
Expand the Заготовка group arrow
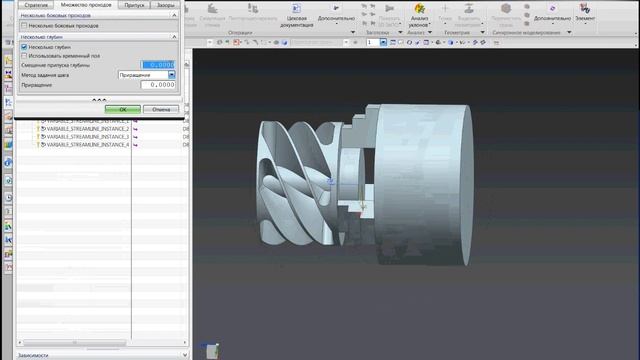400,32
